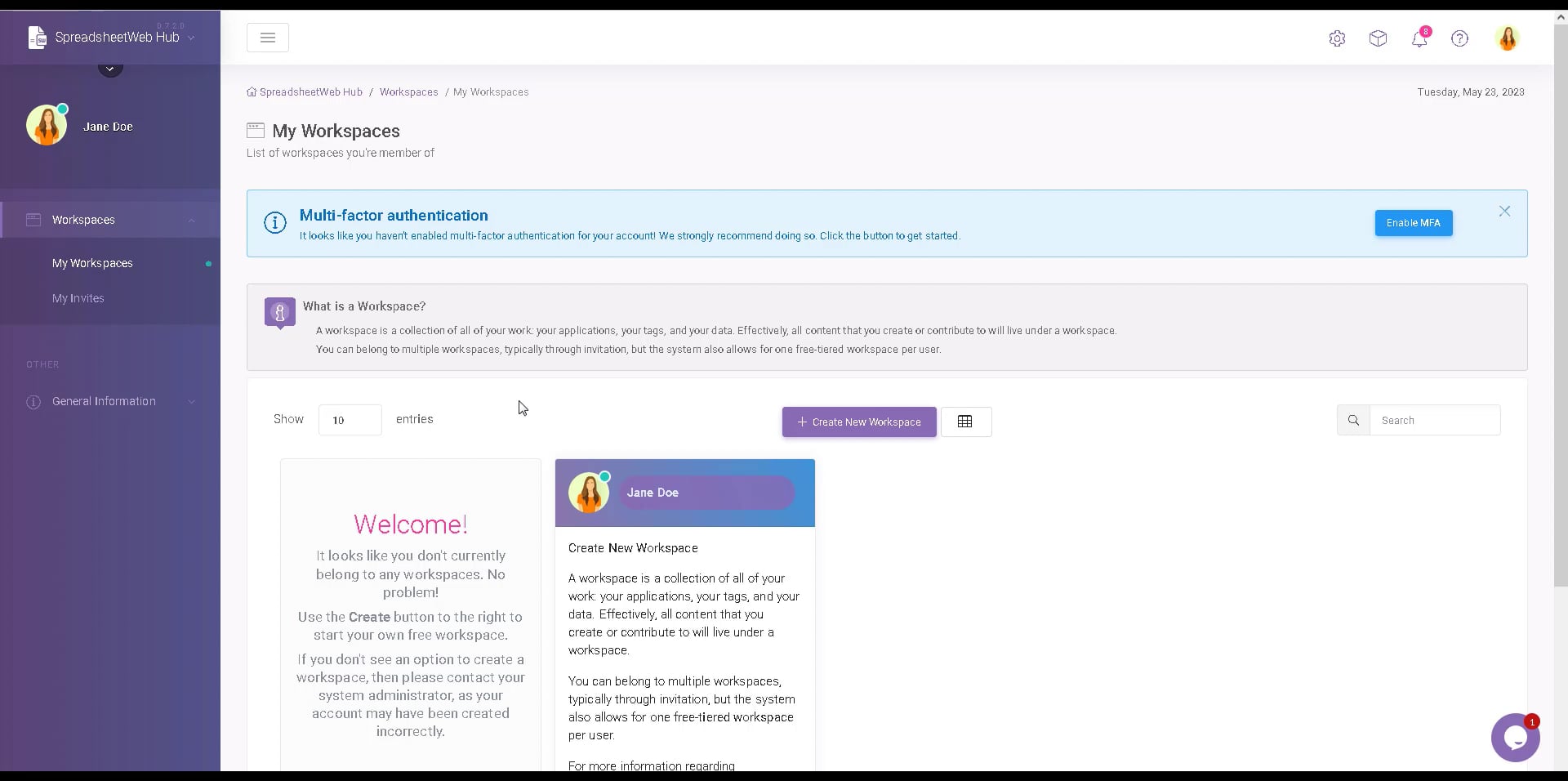Click the What is a Workspace icon
Screen dimensions: 1568x781
coord(279,313)
